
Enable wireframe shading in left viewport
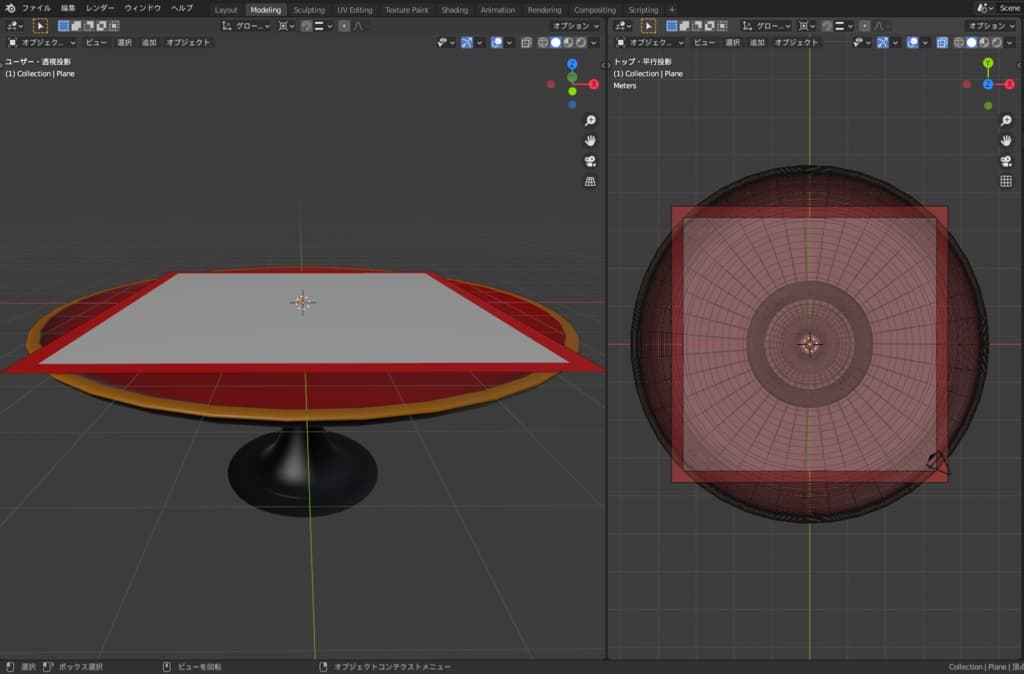pyautogui.click(x=543, y=43)
